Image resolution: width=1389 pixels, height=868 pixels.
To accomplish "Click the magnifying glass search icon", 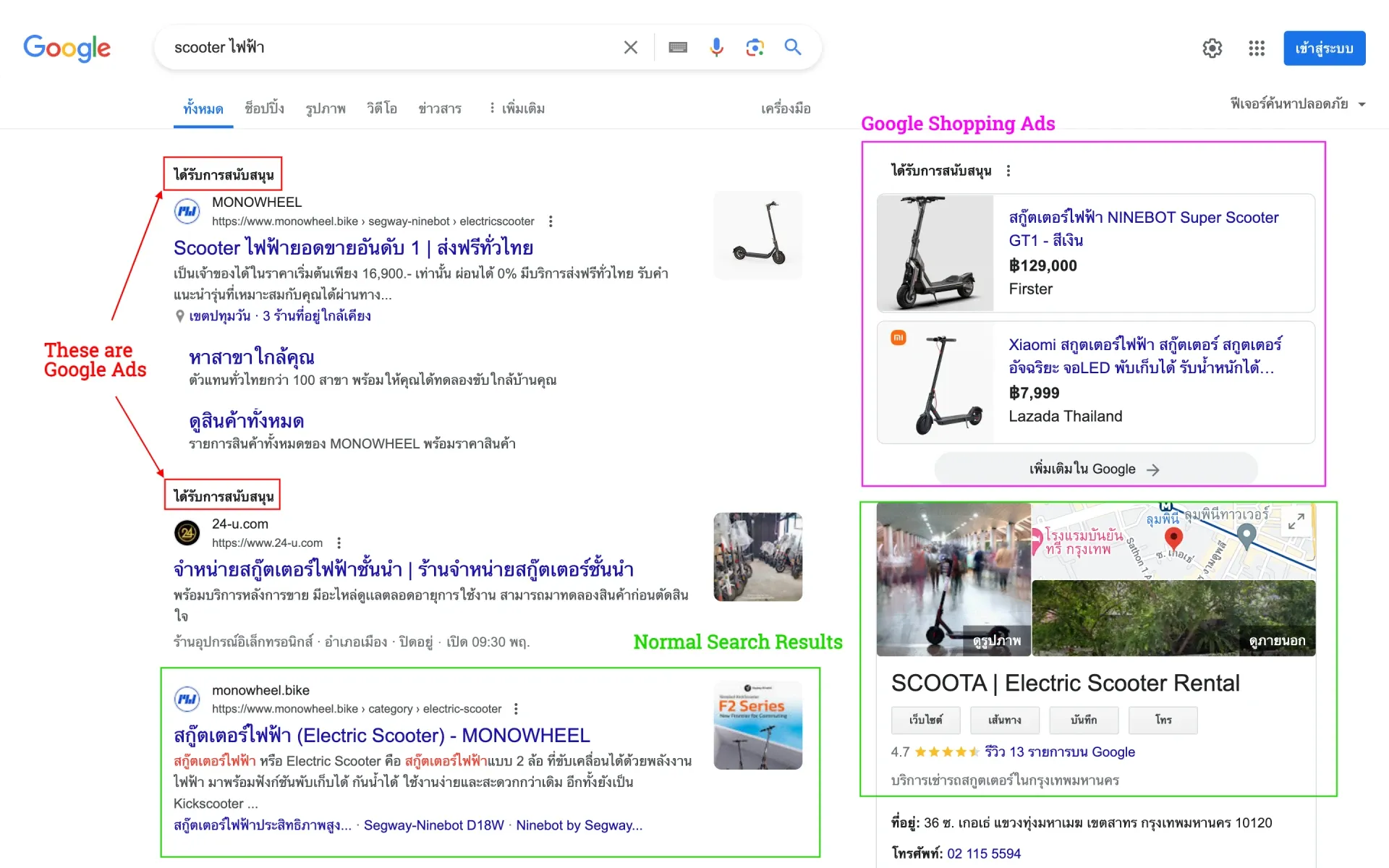I will click(x=793, y=48).
